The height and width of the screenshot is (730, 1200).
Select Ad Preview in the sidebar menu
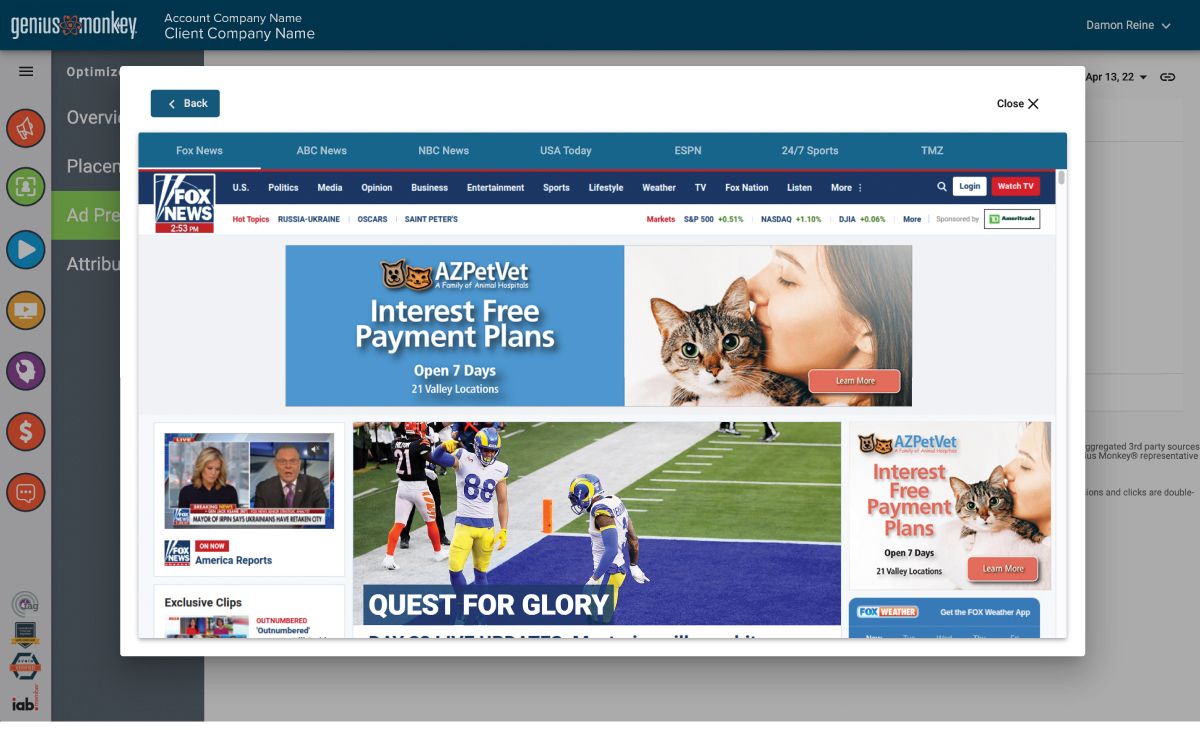[x=94, y=215]
